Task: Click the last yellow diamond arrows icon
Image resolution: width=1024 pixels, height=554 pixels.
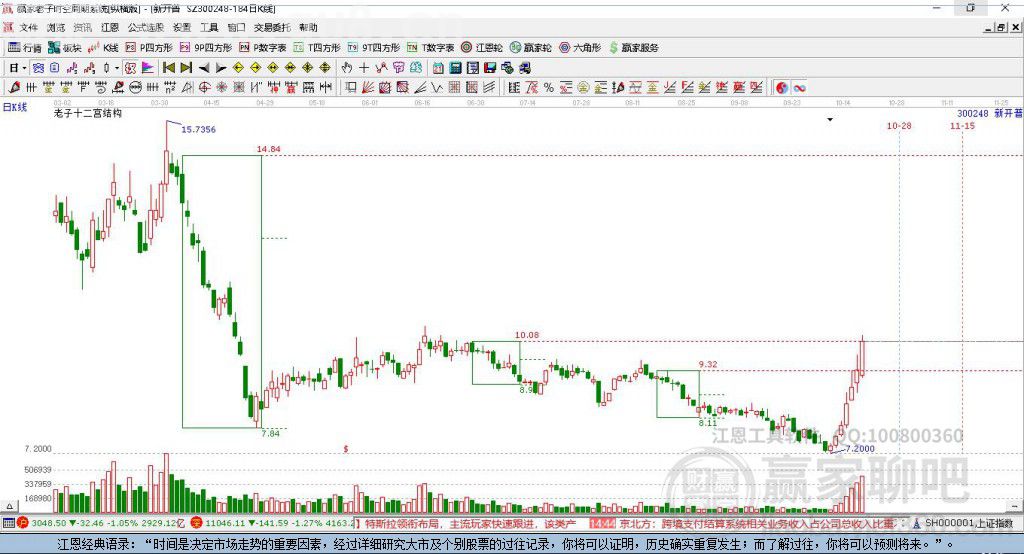Action: click(x=325, y=68)
